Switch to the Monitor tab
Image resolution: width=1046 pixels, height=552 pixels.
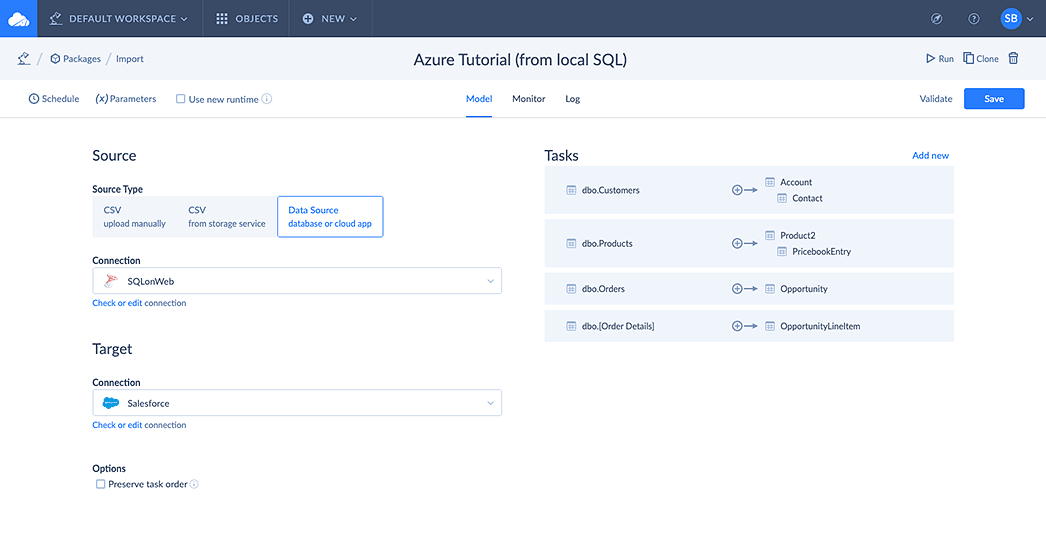[528, 99]
